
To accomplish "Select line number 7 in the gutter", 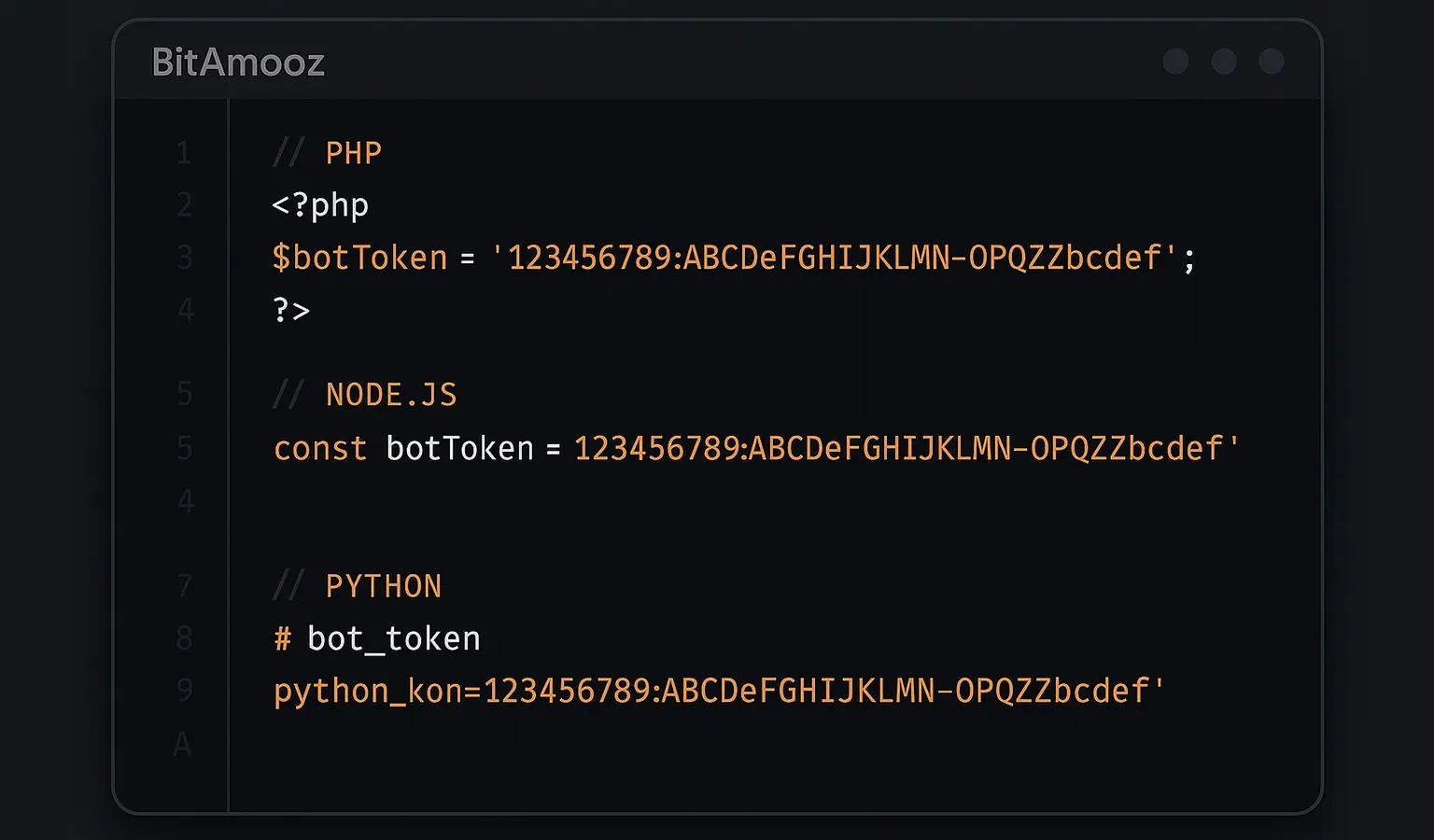I will 185,586.
